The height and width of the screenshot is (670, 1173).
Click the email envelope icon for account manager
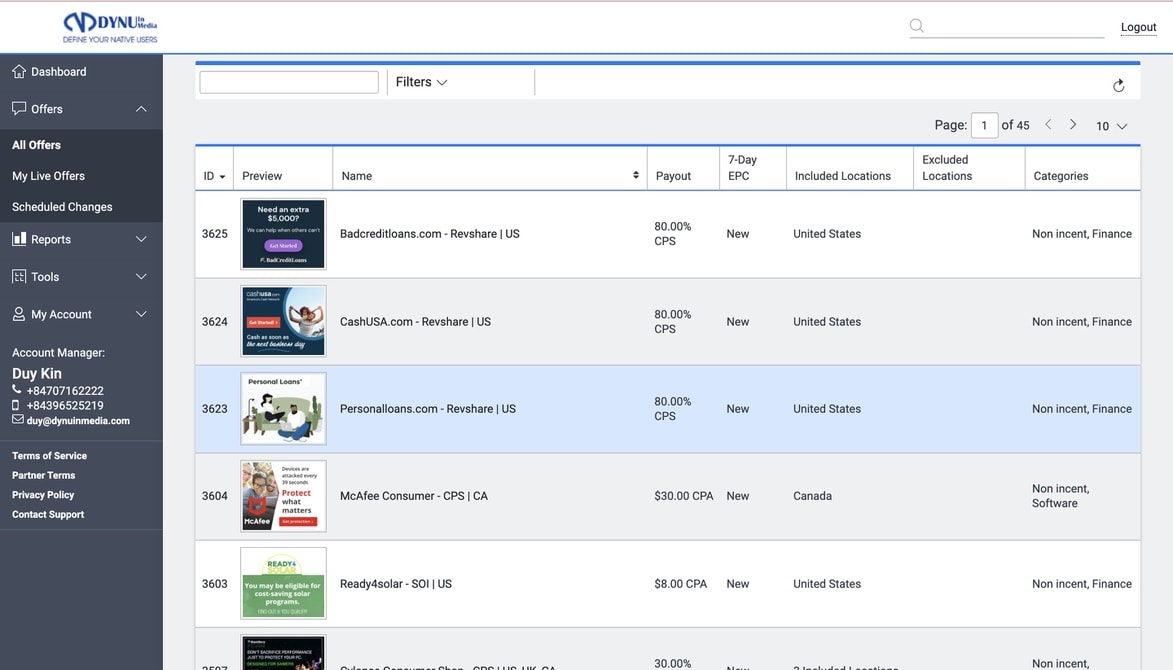point(17,420)
